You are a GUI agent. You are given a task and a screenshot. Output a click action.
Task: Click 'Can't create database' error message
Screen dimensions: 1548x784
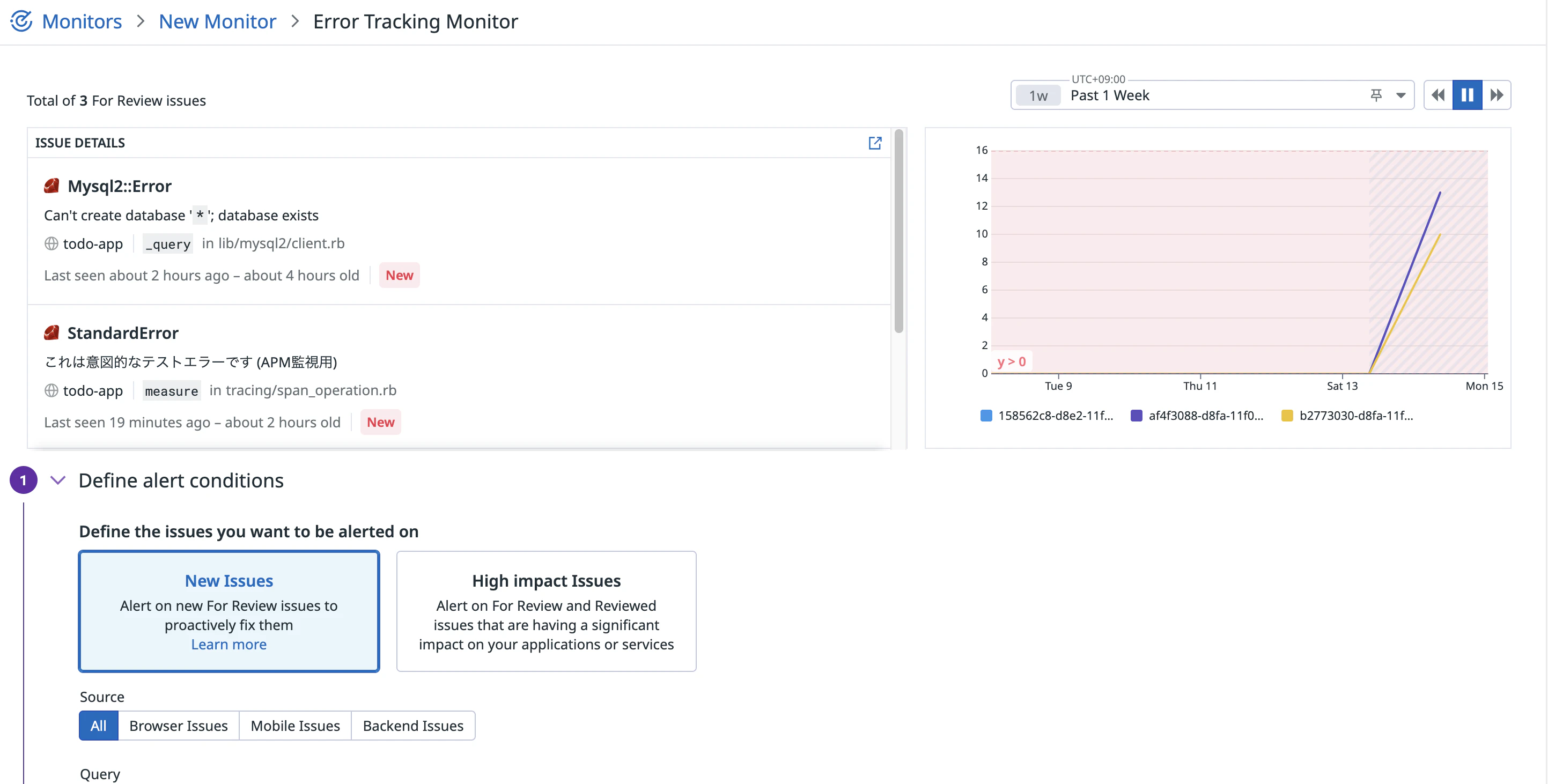tap(181, 215)
